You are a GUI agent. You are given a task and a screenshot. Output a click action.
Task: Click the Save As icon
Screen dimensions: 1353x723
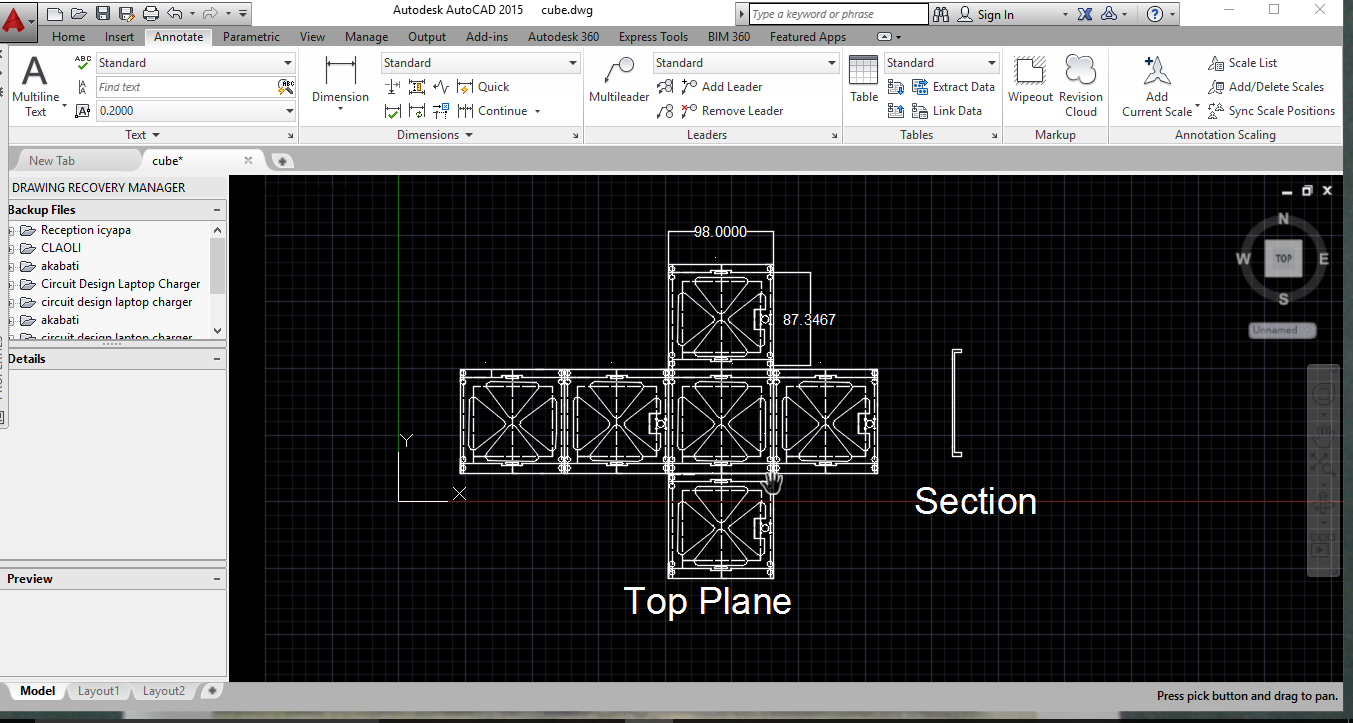tap(126, 14)
